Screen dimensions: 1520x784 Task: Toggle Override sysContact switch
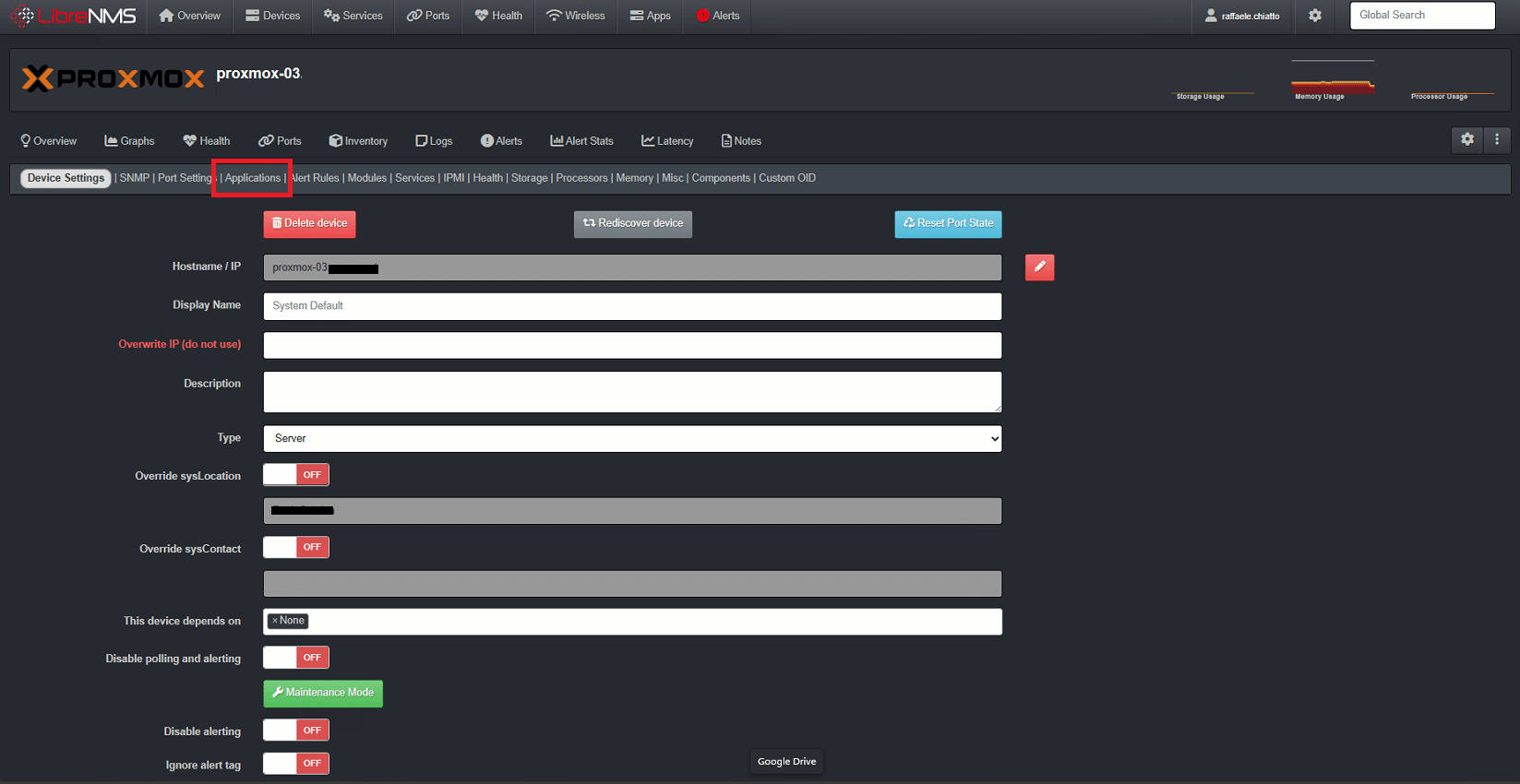[296, 548]
